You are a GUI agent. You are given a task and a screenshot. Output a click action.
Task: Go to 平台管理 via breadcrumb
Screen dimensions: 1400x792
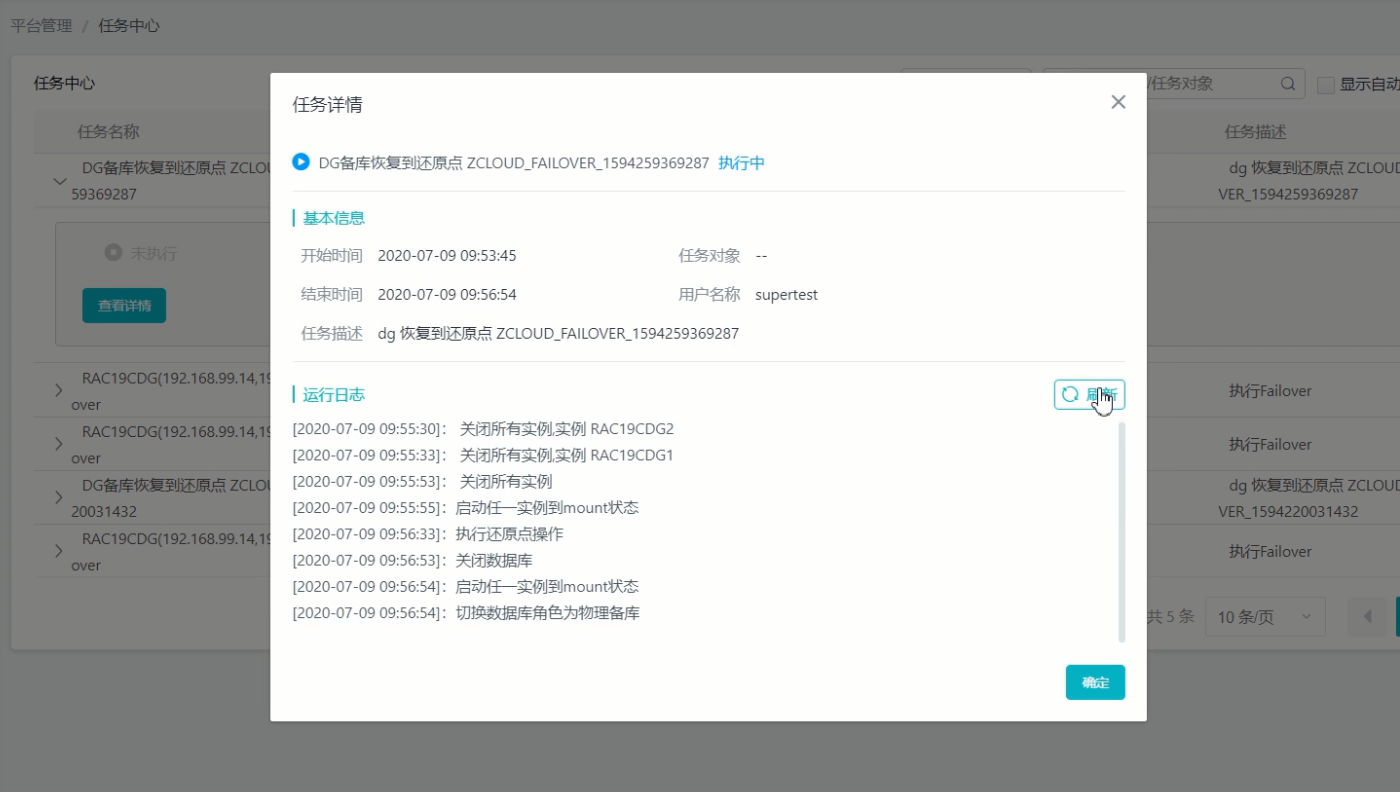[39, 25]
